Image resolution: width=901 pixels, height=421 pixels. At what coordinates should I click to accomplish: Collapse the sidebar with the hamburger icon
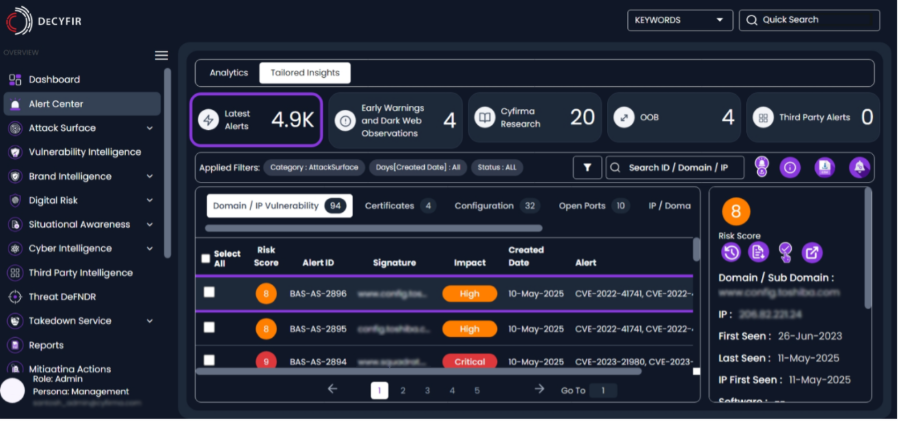tap(161, 55)
